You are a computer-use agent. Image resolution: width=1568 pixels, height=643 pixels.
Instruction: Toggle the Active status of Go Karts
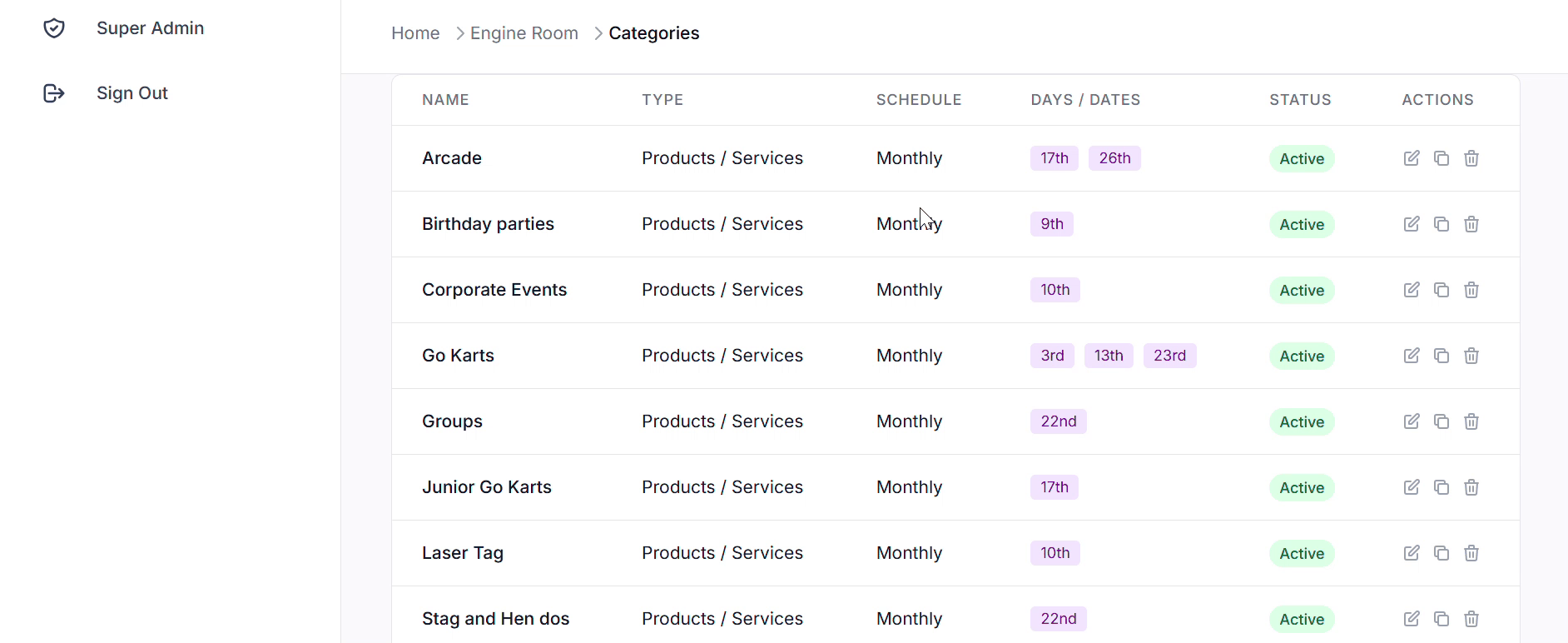pyautogui.click(x=1301, y=356)
